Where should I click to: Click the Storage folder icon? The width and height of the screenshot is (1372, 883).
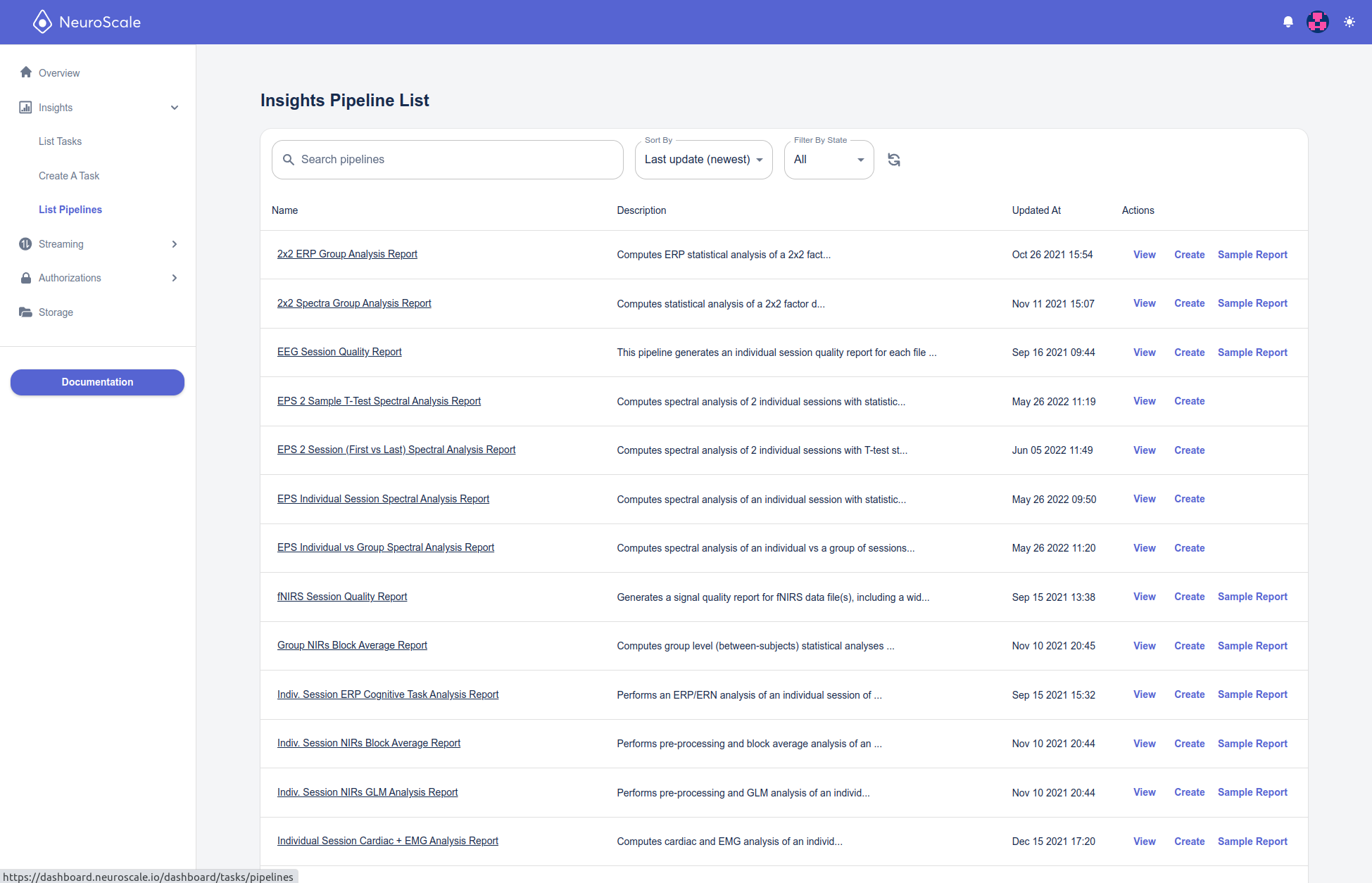[x=25, y=312]
